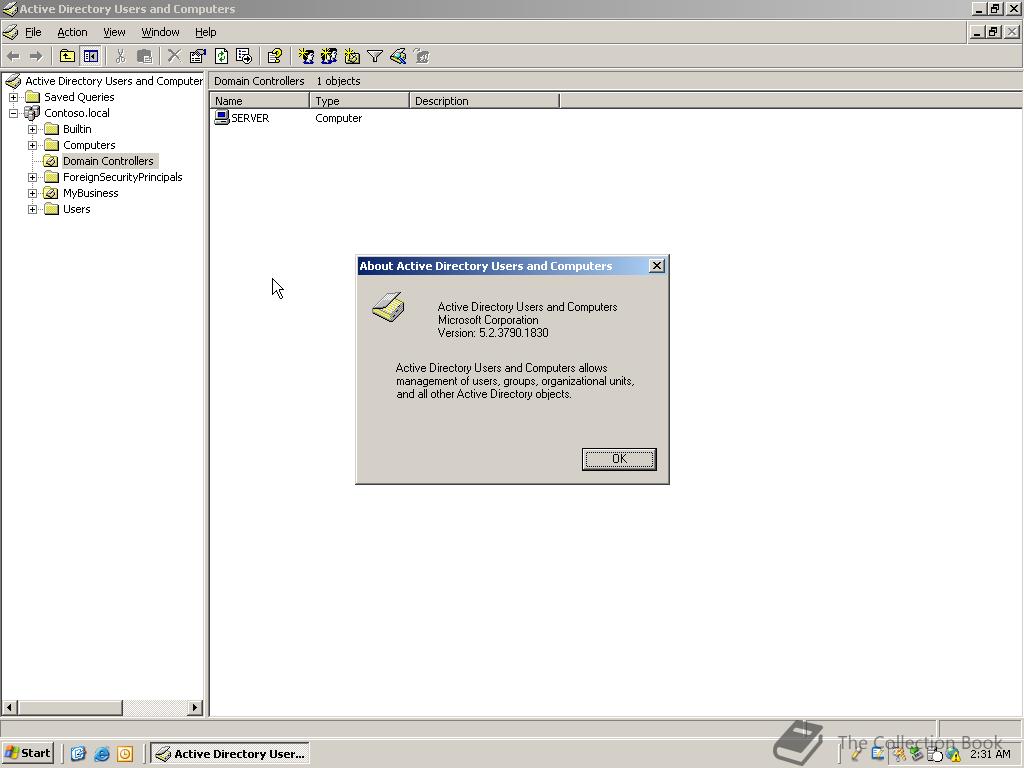The image size is (1024, 768).
Task: Open the Help menu
Action: [x=206, y=32]
